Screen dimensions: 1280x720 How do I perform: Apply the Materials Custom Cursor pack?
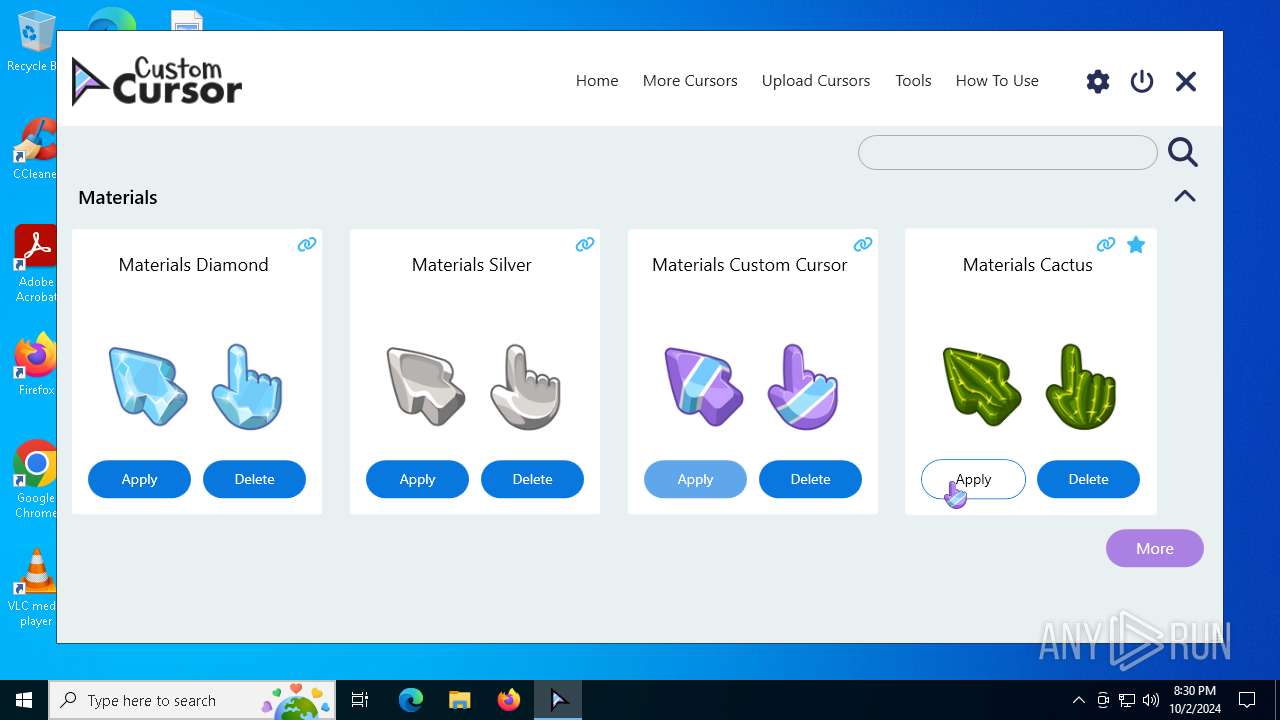(x=695, y=479)
